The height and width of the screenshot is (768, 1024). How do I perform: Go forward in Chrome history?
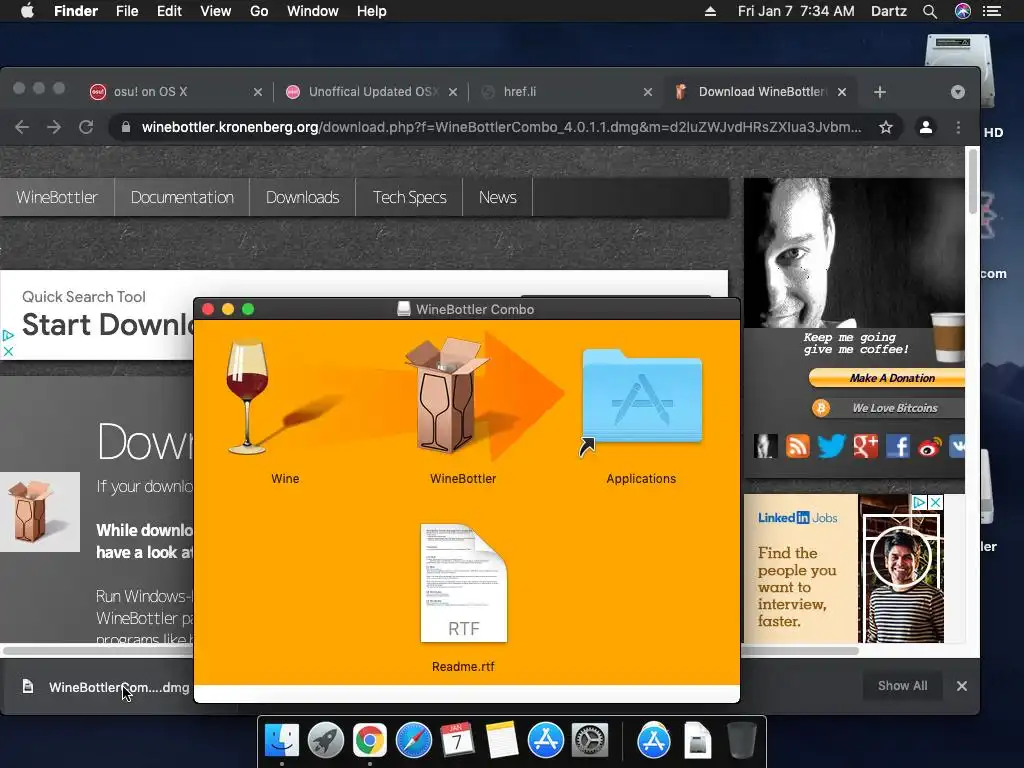54,127
